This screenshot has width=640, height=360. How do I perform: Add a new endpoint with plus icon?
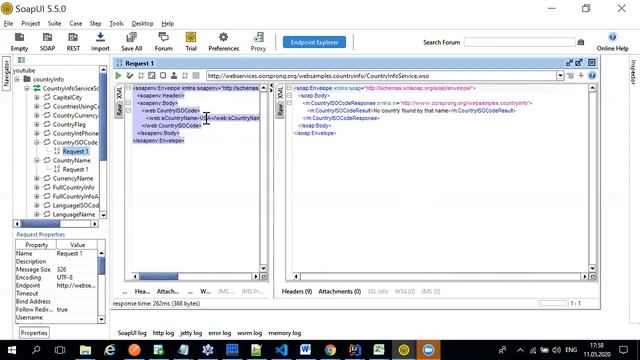pyautogui.click(x=581, y=76)
